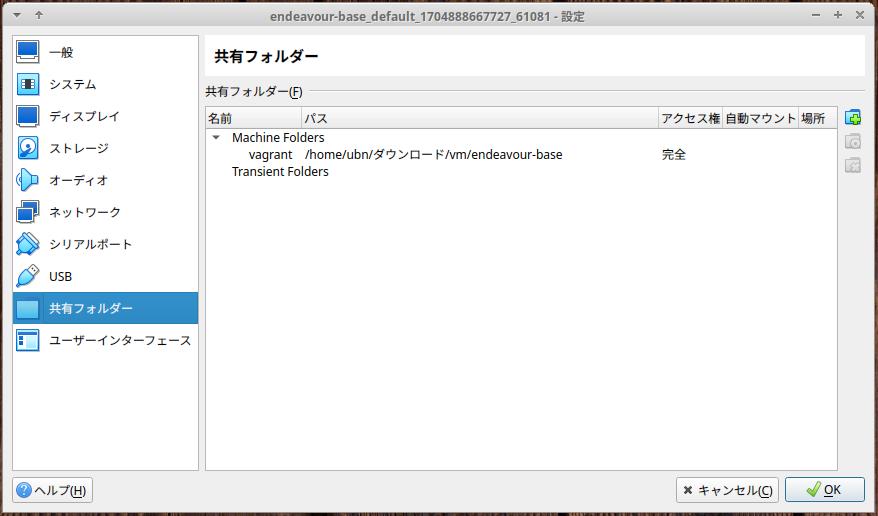Open help with the ヘルプ button
878x516 pixels.
click(53, 490)
